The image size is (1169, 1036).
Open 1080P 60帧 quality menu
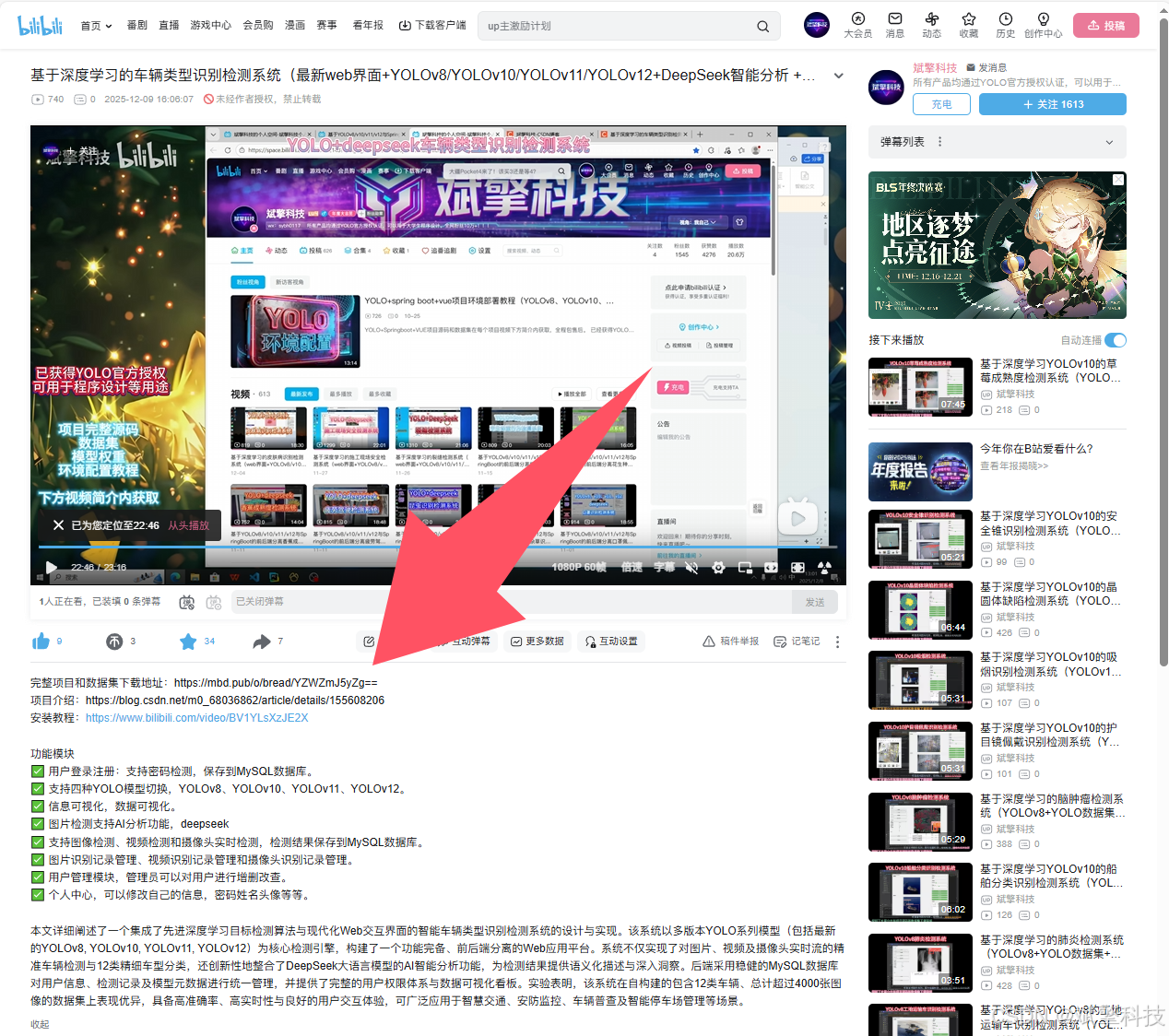[579, 568]
